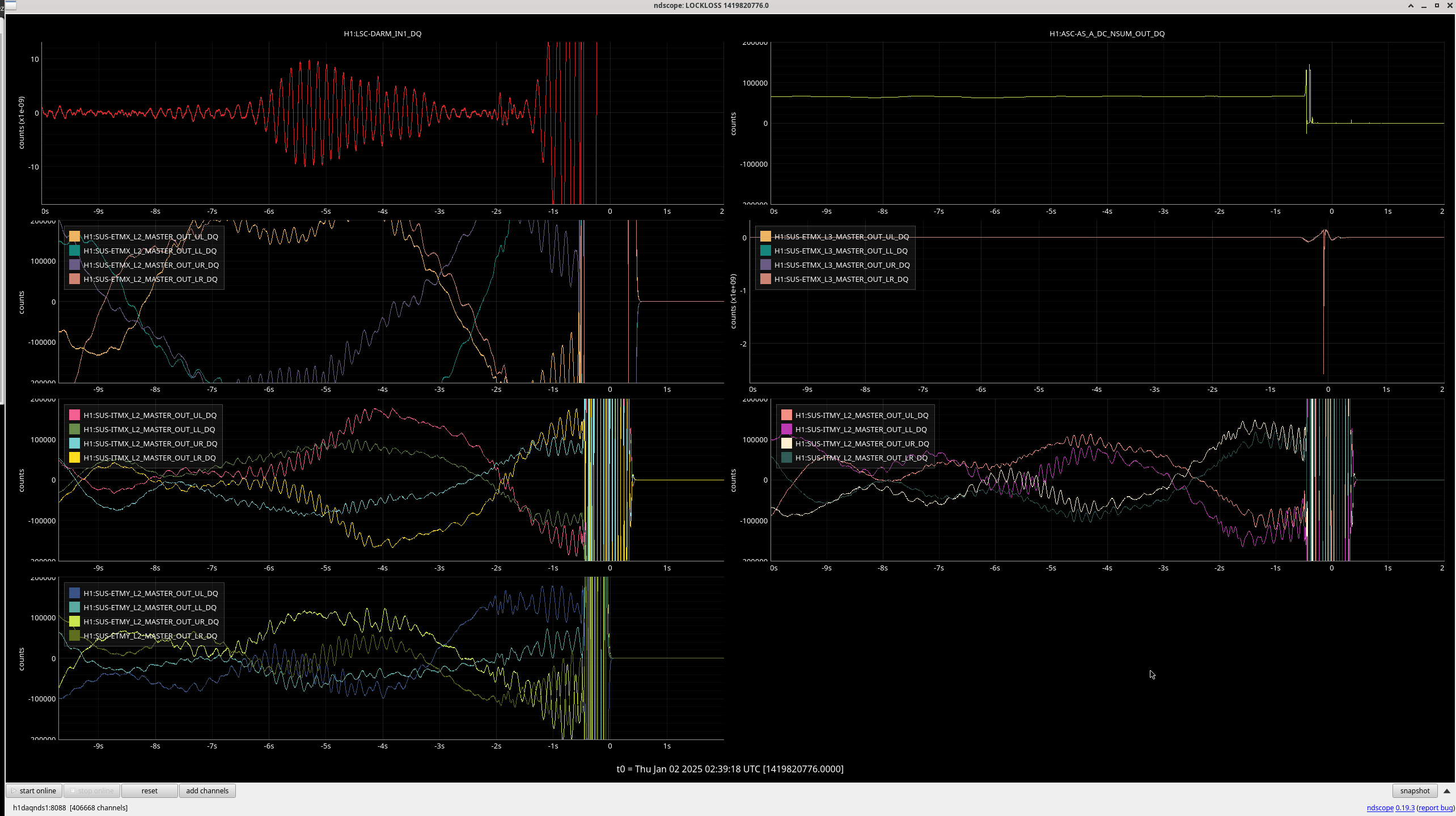Viewport: 1456px width, 816px height.
Task: Click the ETMX_L3_MASTER_OUT_UR_DQ legend color swatch
Action: click(765, 265)
